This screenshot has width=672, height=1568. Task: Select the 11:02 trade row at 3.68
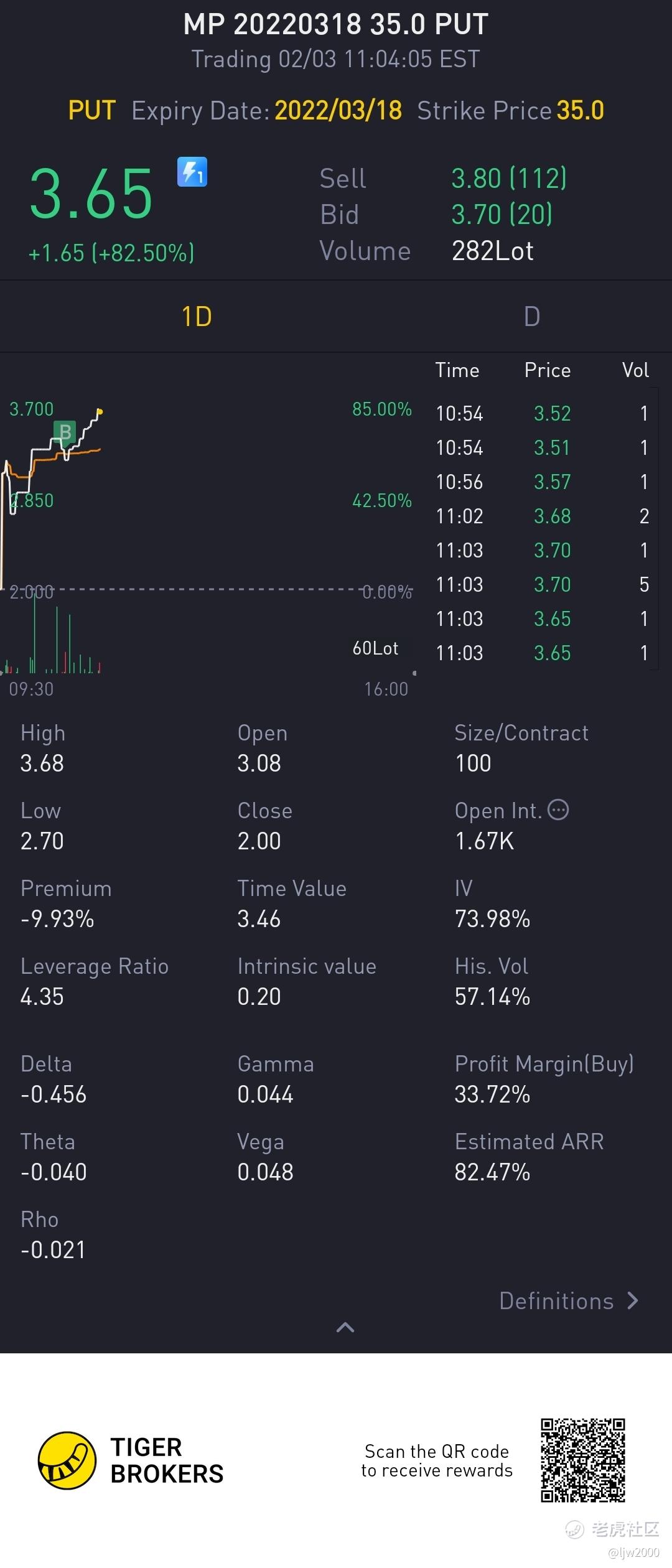click(541, 516)
